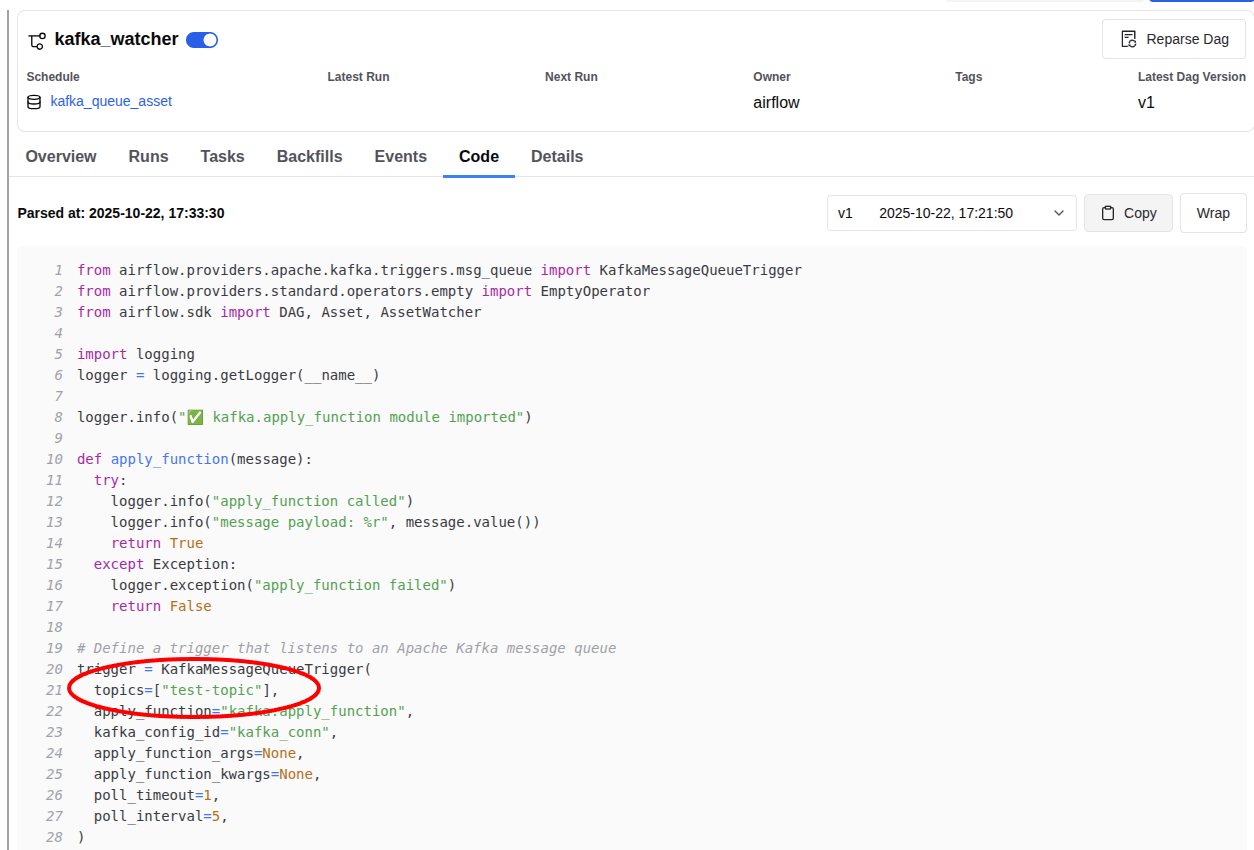Open the Runs tab
Viewport: 1254px width, 850px height.
tap(148, 156)
